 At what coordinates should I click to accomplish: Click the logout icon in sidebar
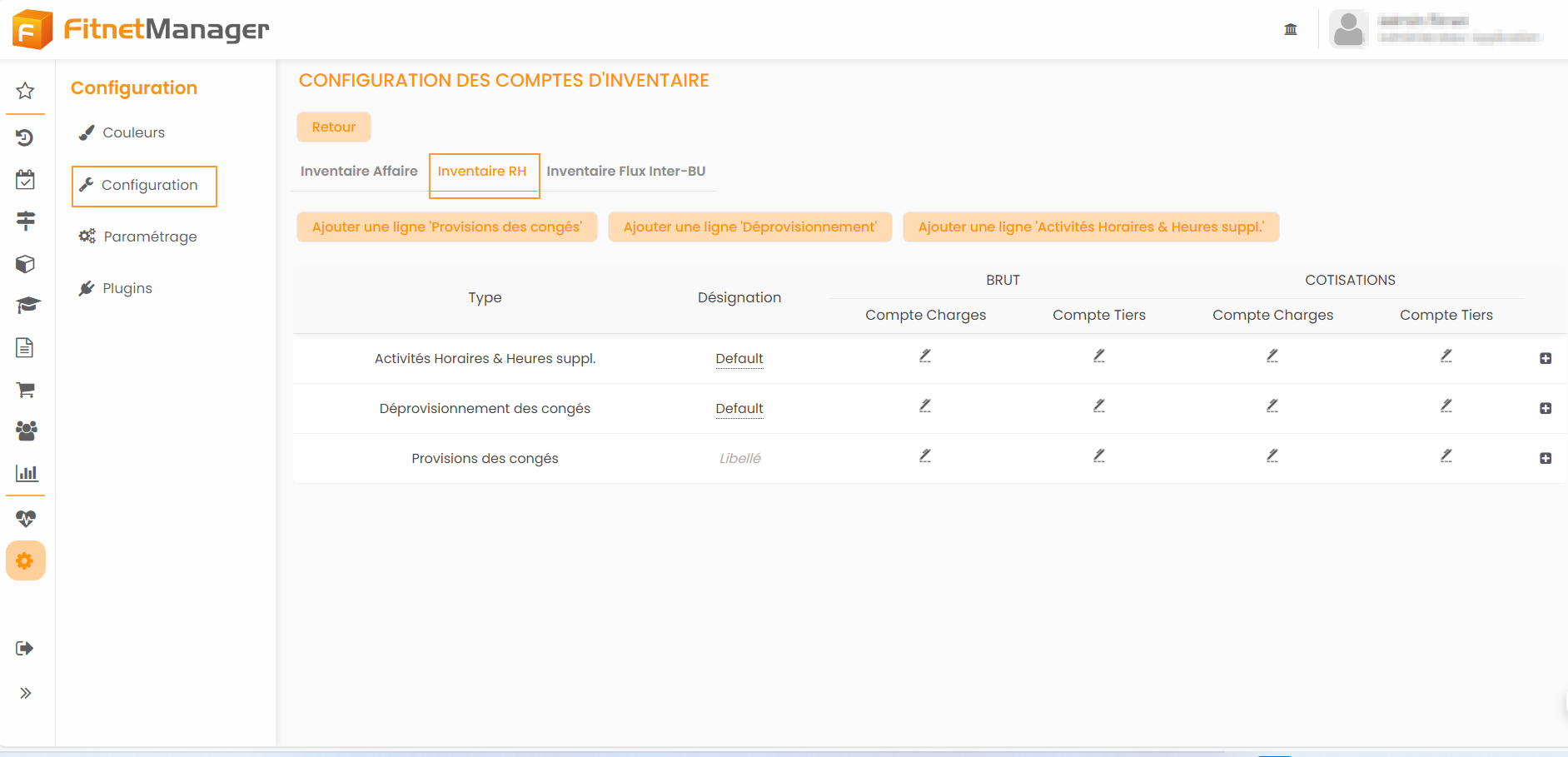pyautogui.click(x=25, y=649)
